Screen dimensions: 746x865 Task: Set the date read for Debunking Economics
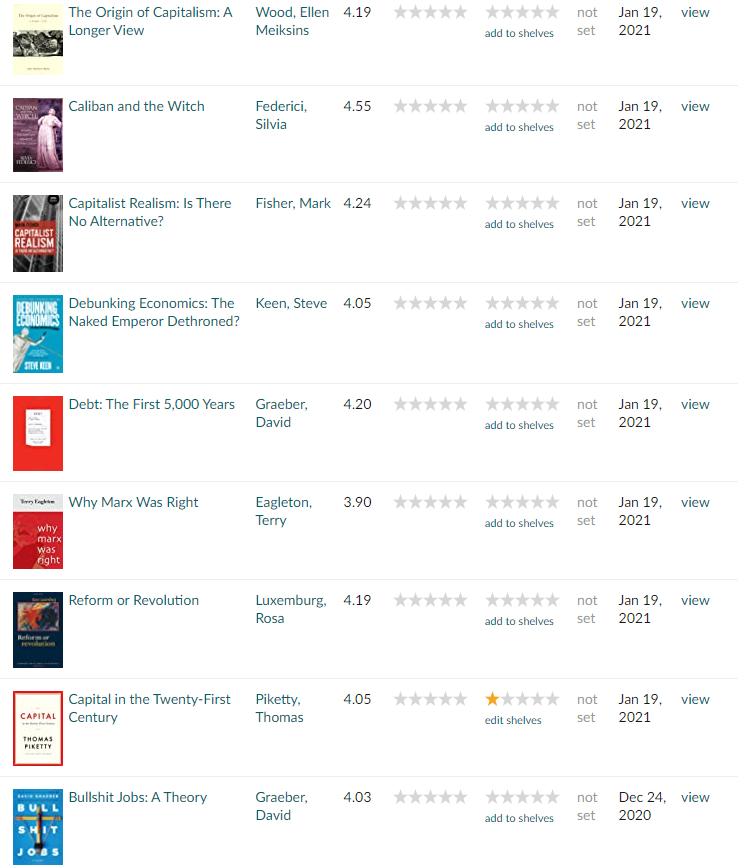(587, 312)
